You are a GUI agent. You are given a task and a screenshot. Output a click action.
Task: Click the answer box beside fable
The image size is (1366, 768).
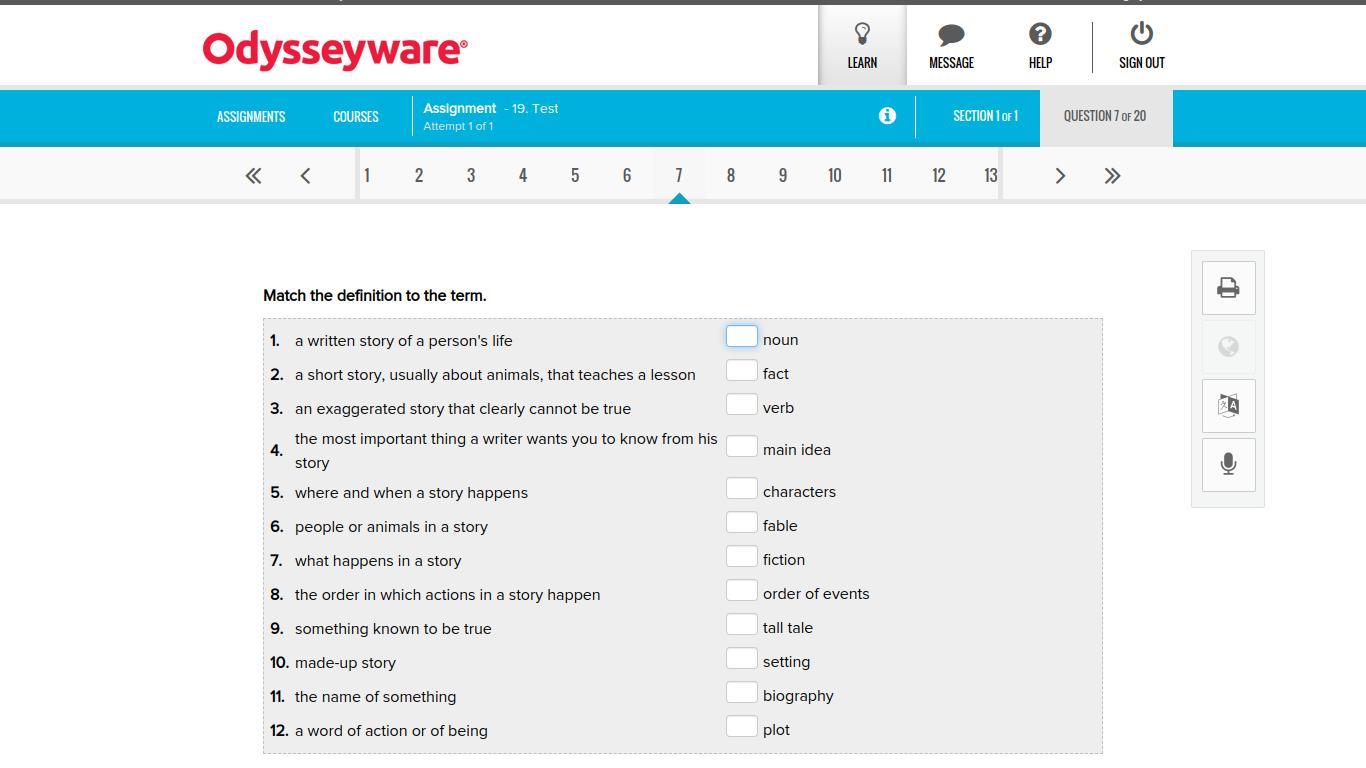741,523
